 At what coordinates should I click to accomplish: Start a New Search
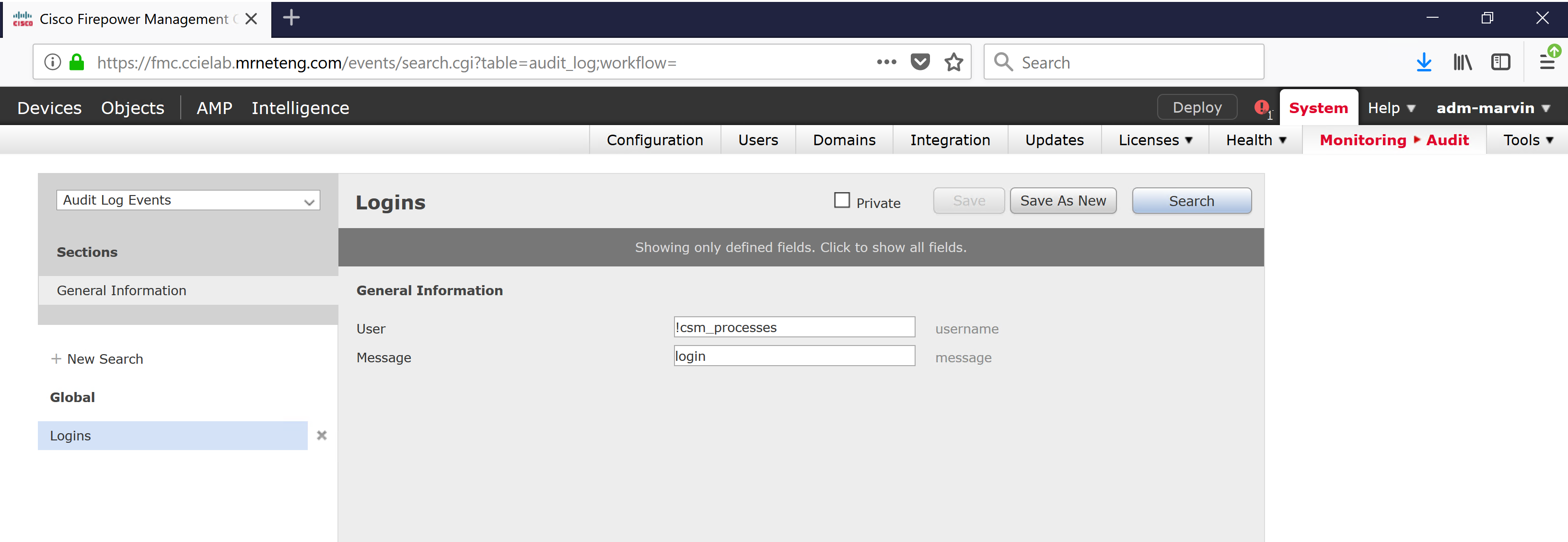(105, 359)
